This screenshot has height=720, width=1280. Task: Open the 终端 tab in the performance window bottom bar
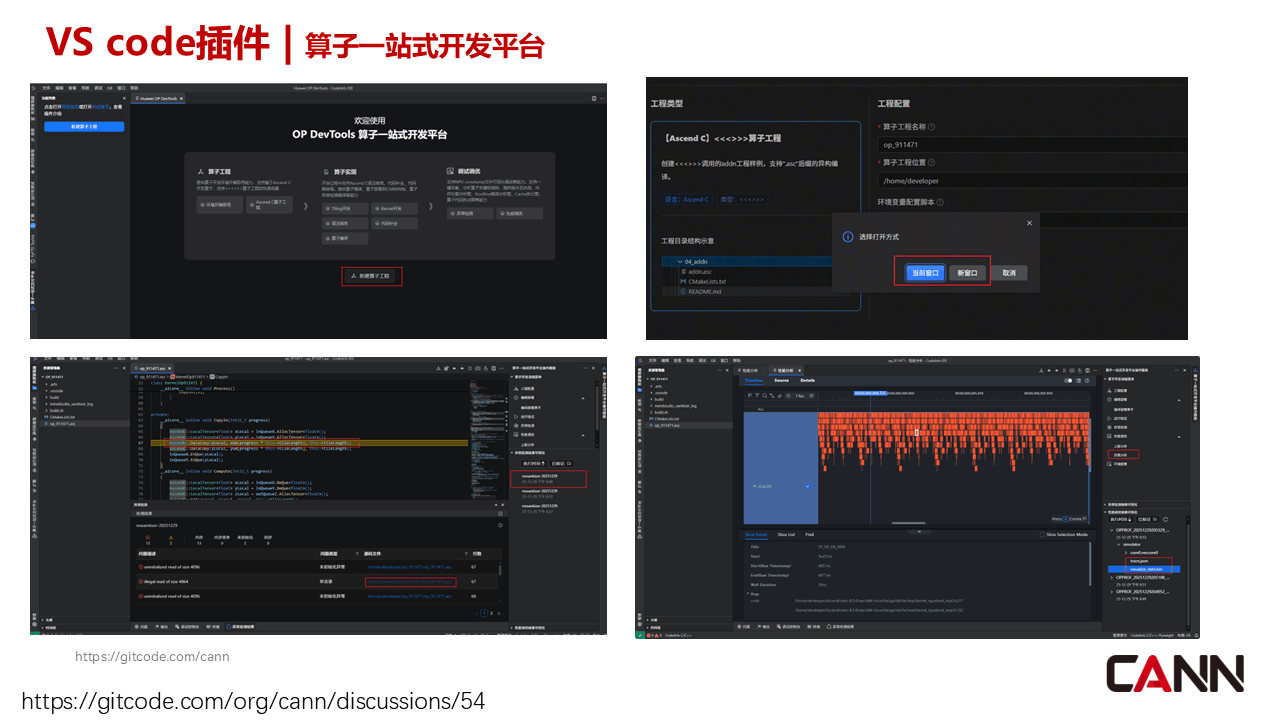tap(814, 627)
